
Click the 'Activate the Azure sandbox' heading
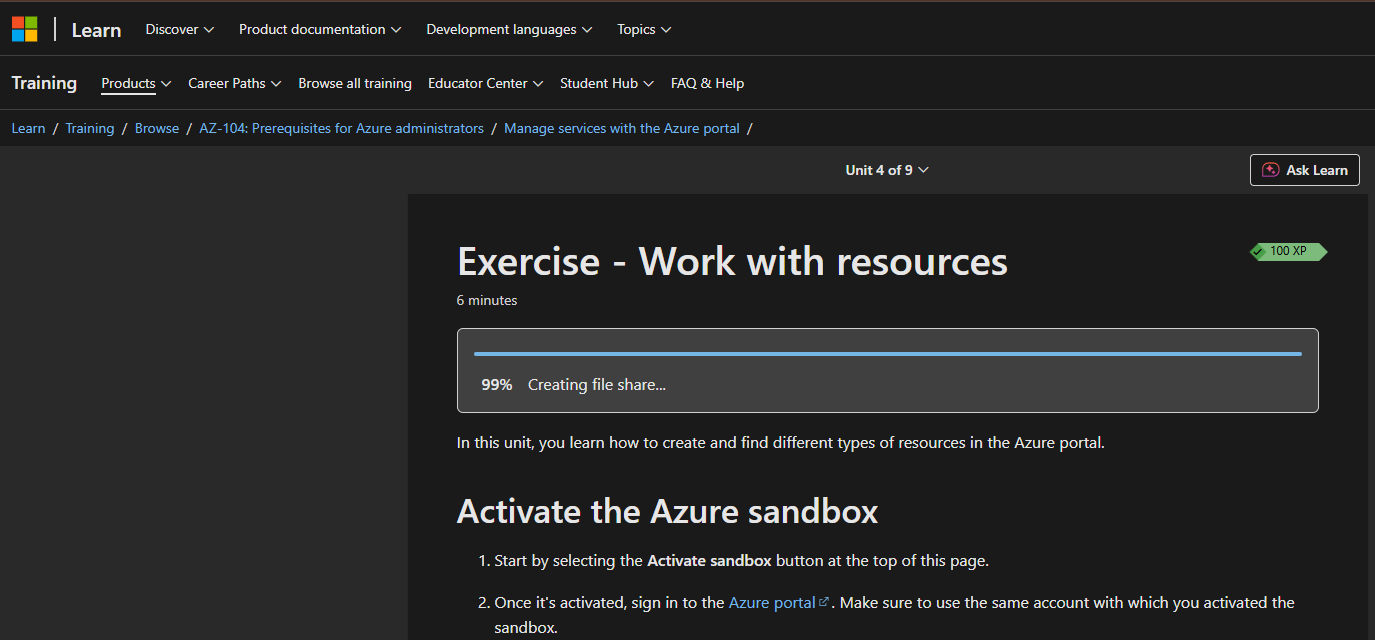[x=667, y=511]
